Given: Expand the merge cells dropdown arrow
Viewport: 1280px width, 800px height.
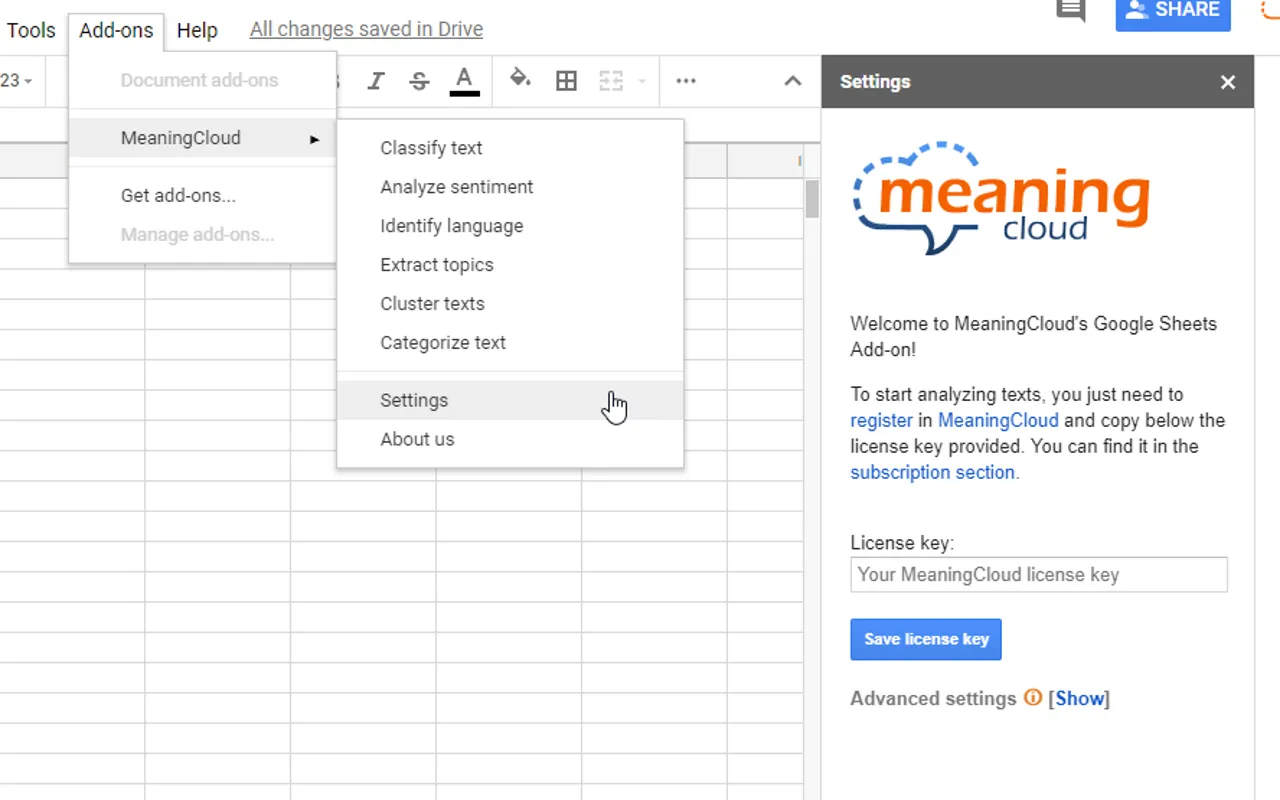Looking at the screenshot, I should coord(641,81).
